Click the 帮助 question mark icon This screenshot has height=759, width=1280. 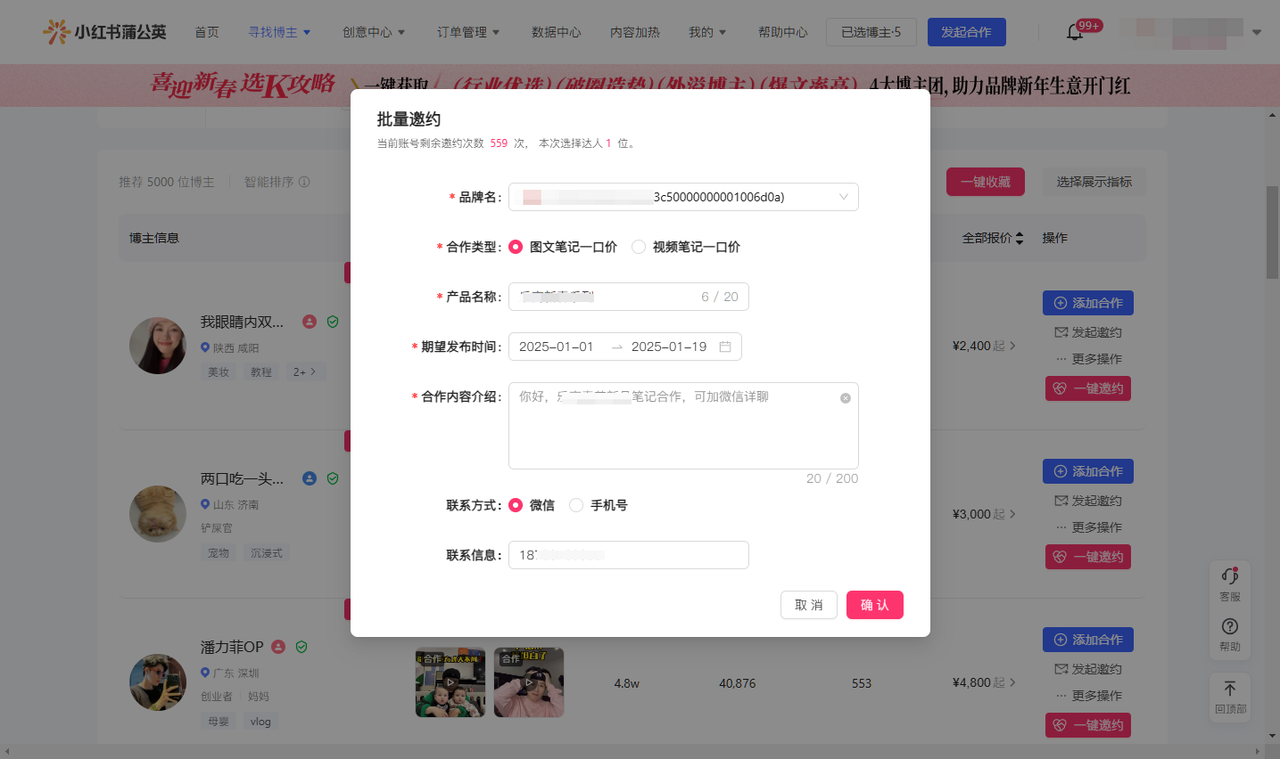tap(1230, 627)
